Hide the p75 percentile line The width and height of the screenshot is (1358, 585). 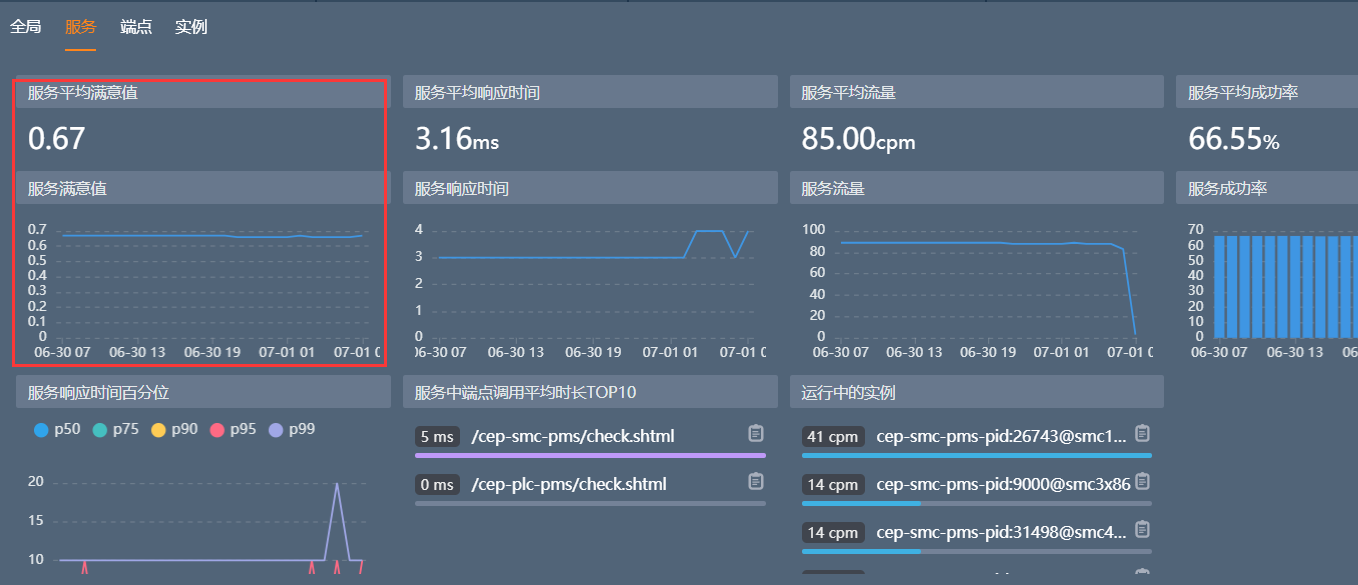115,429
